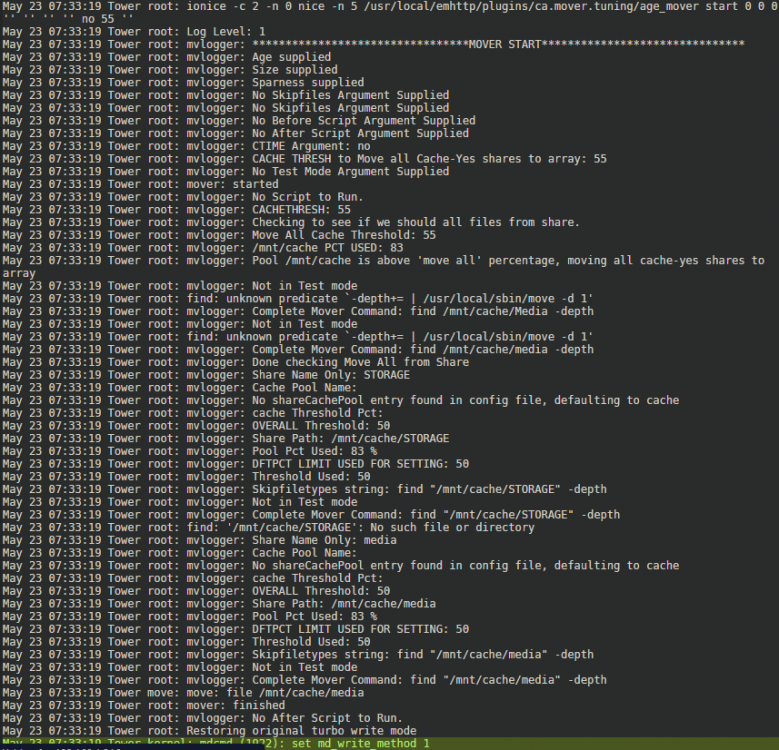
Task: Select the 'Age supplied' log entry
Action: (x=166, y=57)
